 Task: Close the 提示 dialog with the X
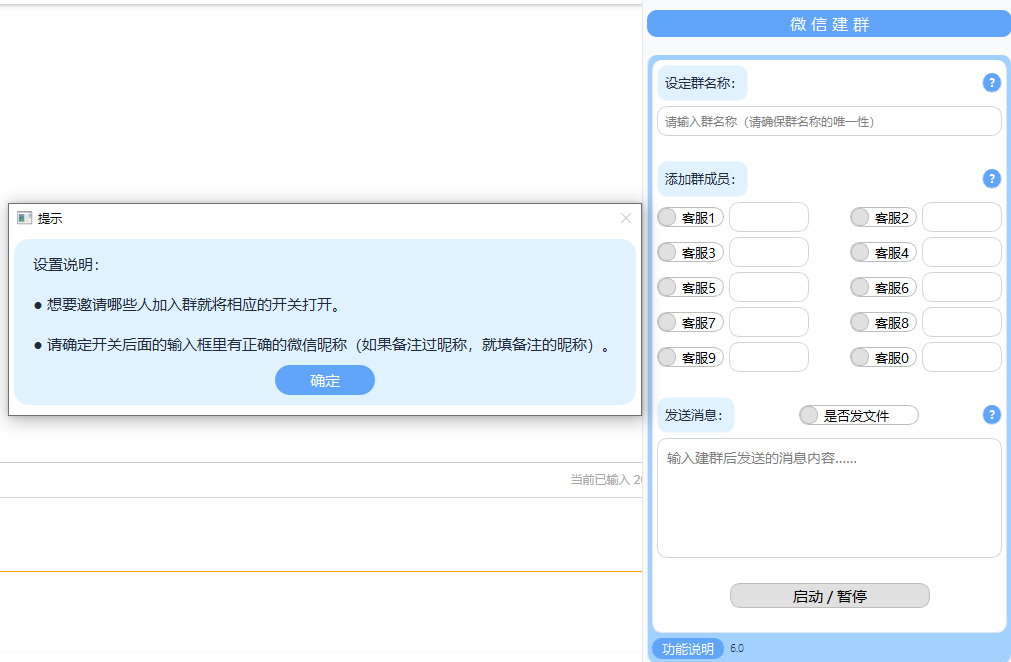625,218
